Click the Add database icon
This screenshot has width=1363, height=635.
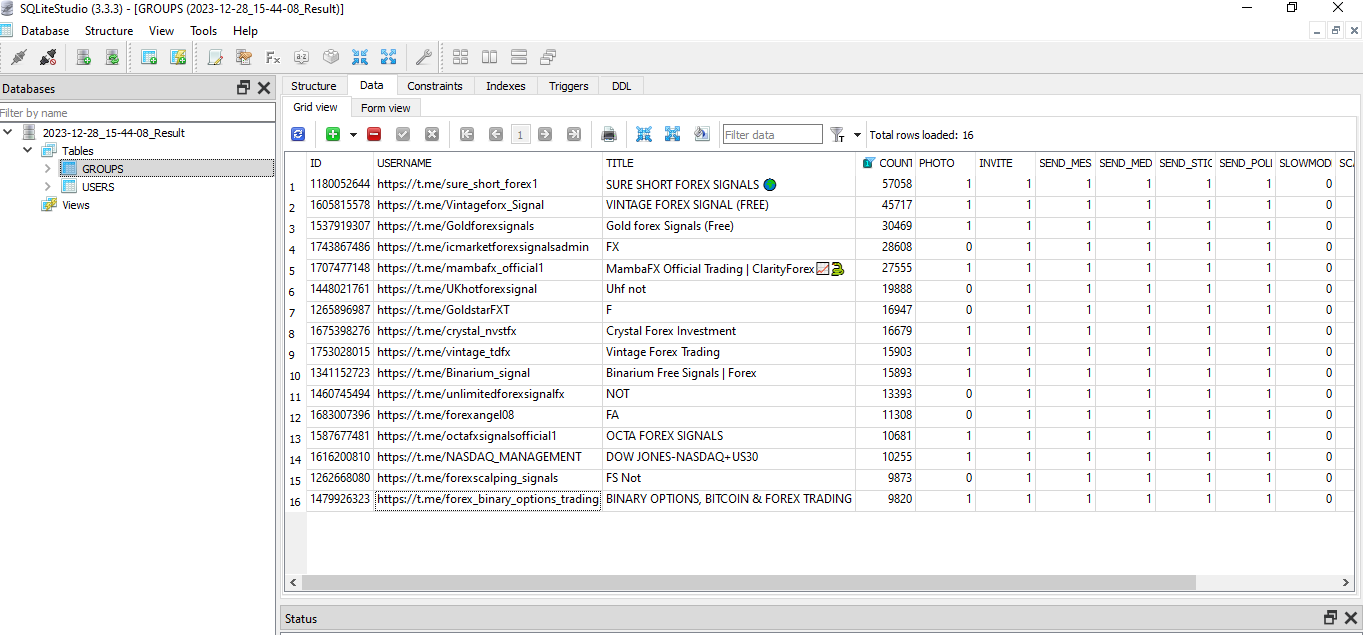[84, 57]
